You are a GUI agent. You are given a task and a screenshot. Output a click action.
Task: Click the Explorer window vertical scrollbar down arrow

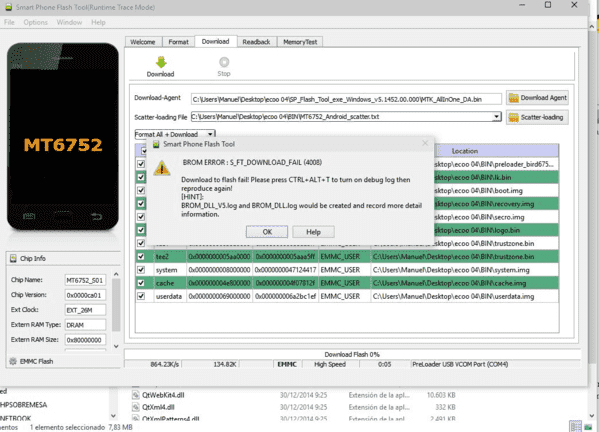click(x=592, y=416)
